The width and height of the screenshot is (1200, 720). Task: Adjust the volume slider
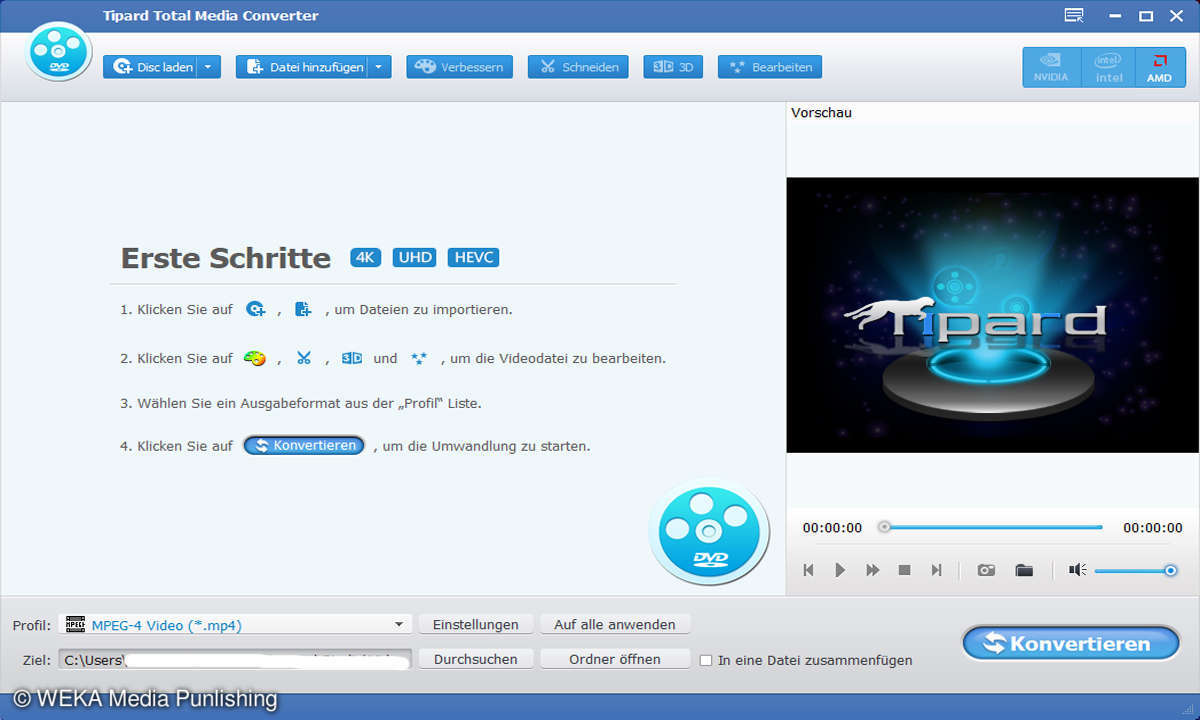click(x=1136, y=570)
